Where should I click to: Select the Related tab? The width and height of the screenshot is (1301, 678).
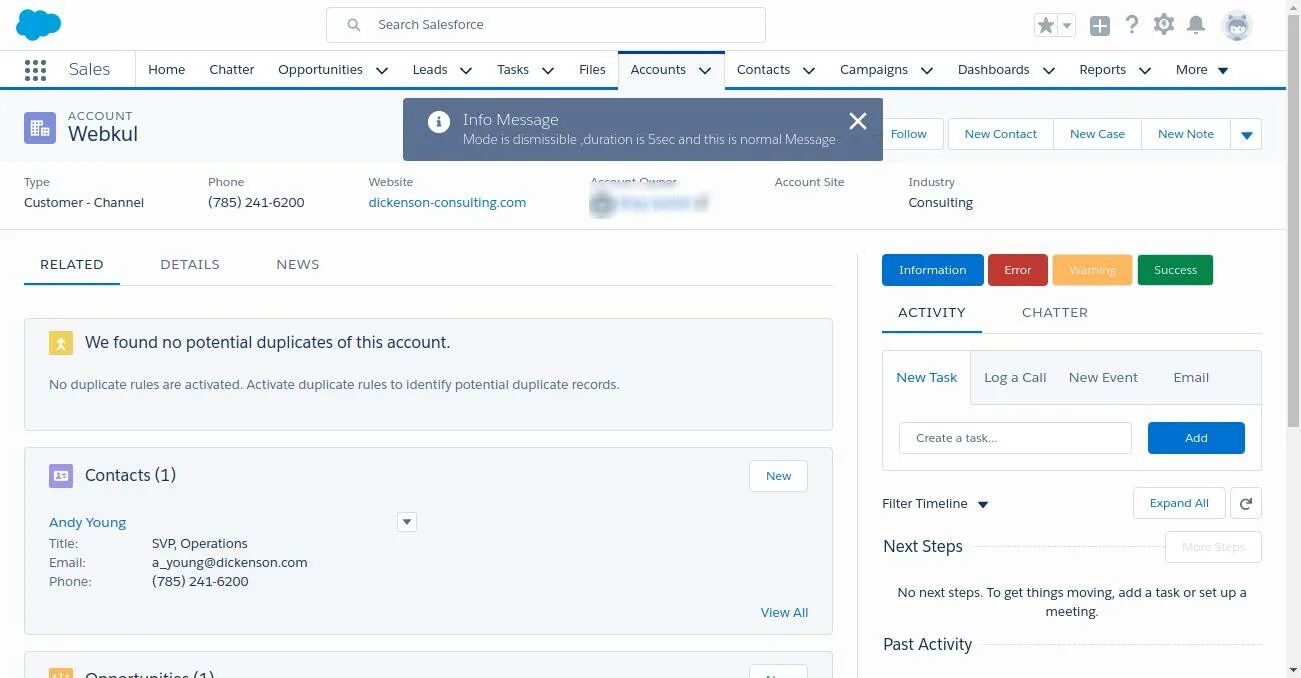pyautogui.click(x=72, y=265)
